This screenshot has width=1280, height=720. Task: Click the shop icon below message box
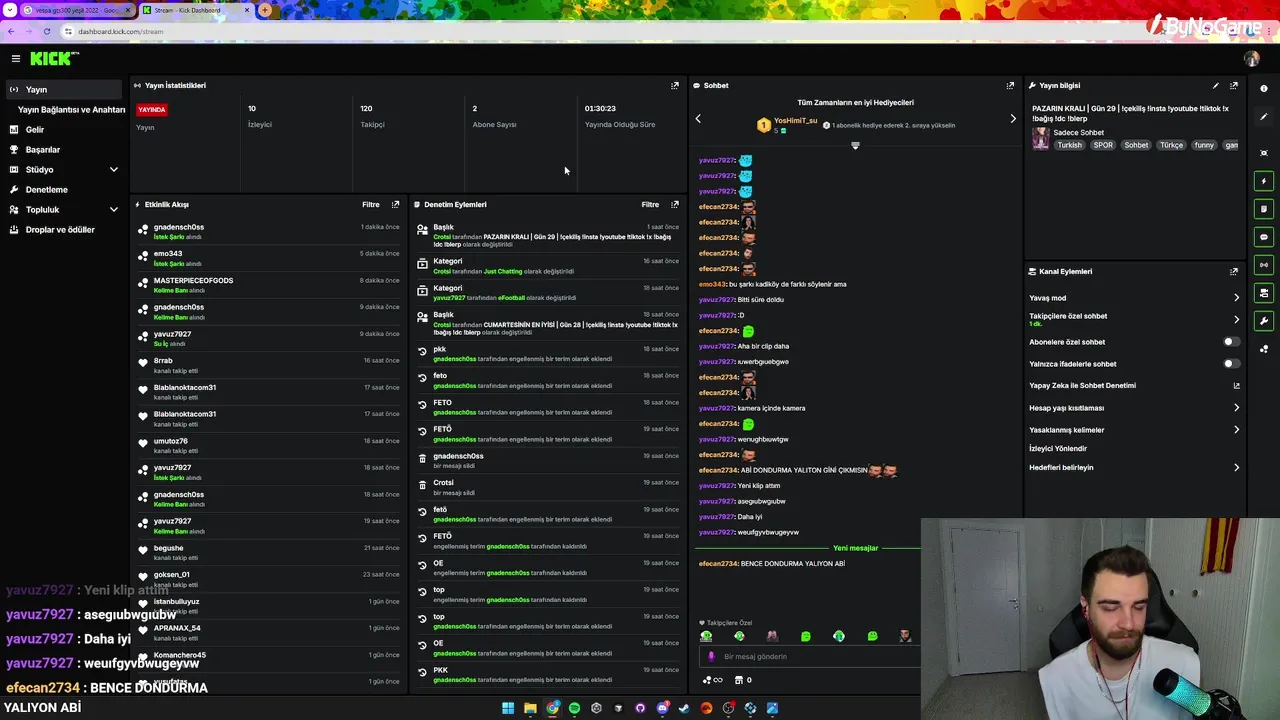tap(739, 680)
